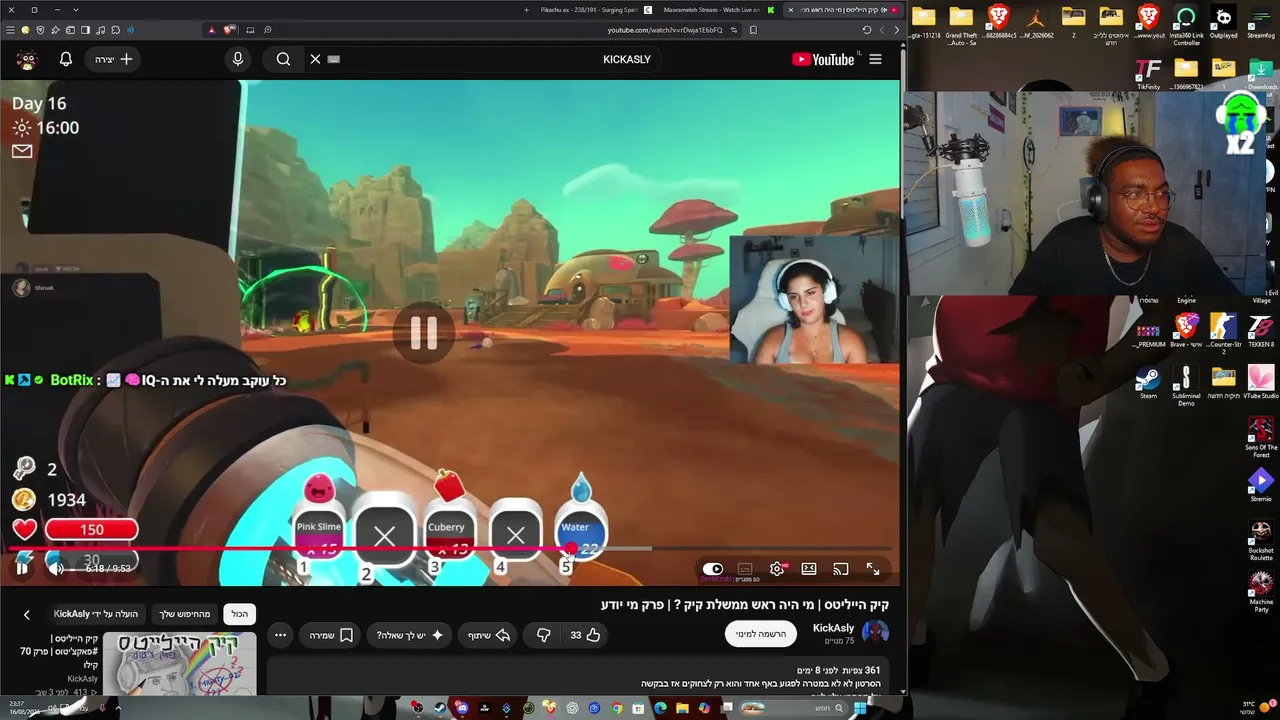Screen dimensions: 1280x720
Task: Share the video via שיתוף button
Action: coord(489,635)
